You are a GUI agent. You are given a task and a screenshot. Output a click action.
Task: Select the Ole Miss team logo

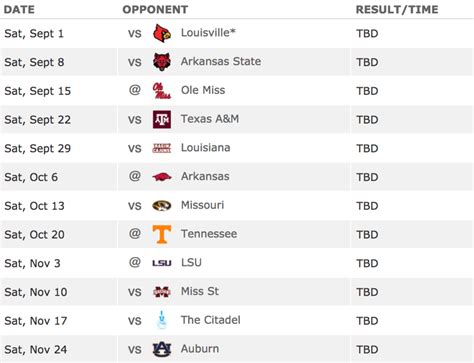(x=162, y=91)
